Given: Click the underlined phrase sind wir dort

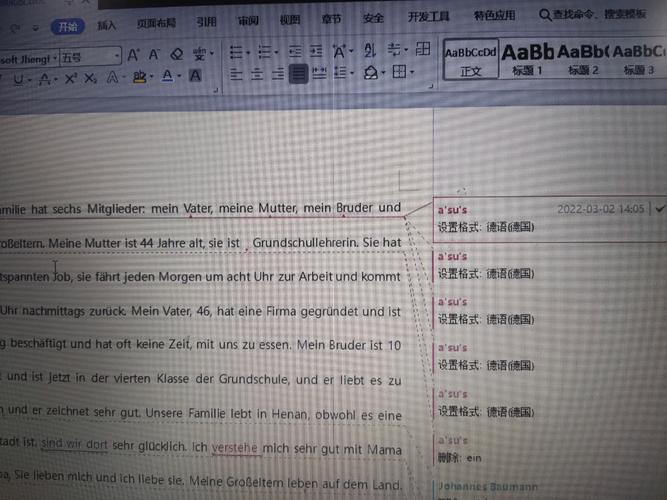Looking at the screenshot, I should [74, 443].
